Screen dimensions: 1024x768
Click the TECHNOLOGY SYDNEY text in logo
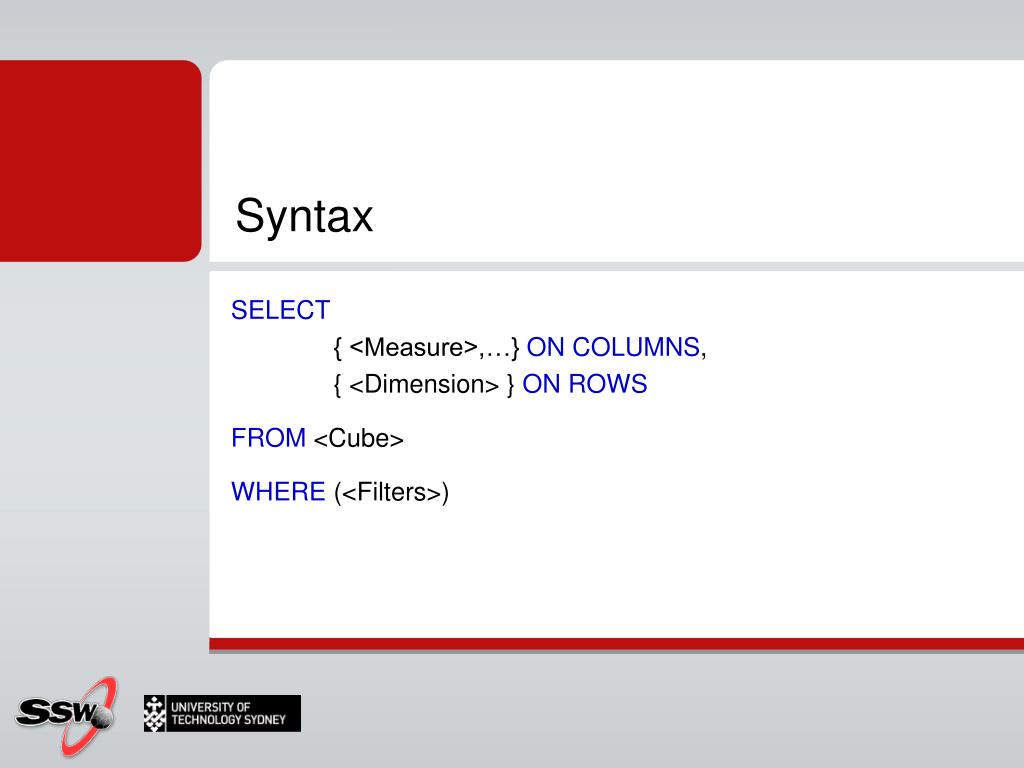point(229,720)
